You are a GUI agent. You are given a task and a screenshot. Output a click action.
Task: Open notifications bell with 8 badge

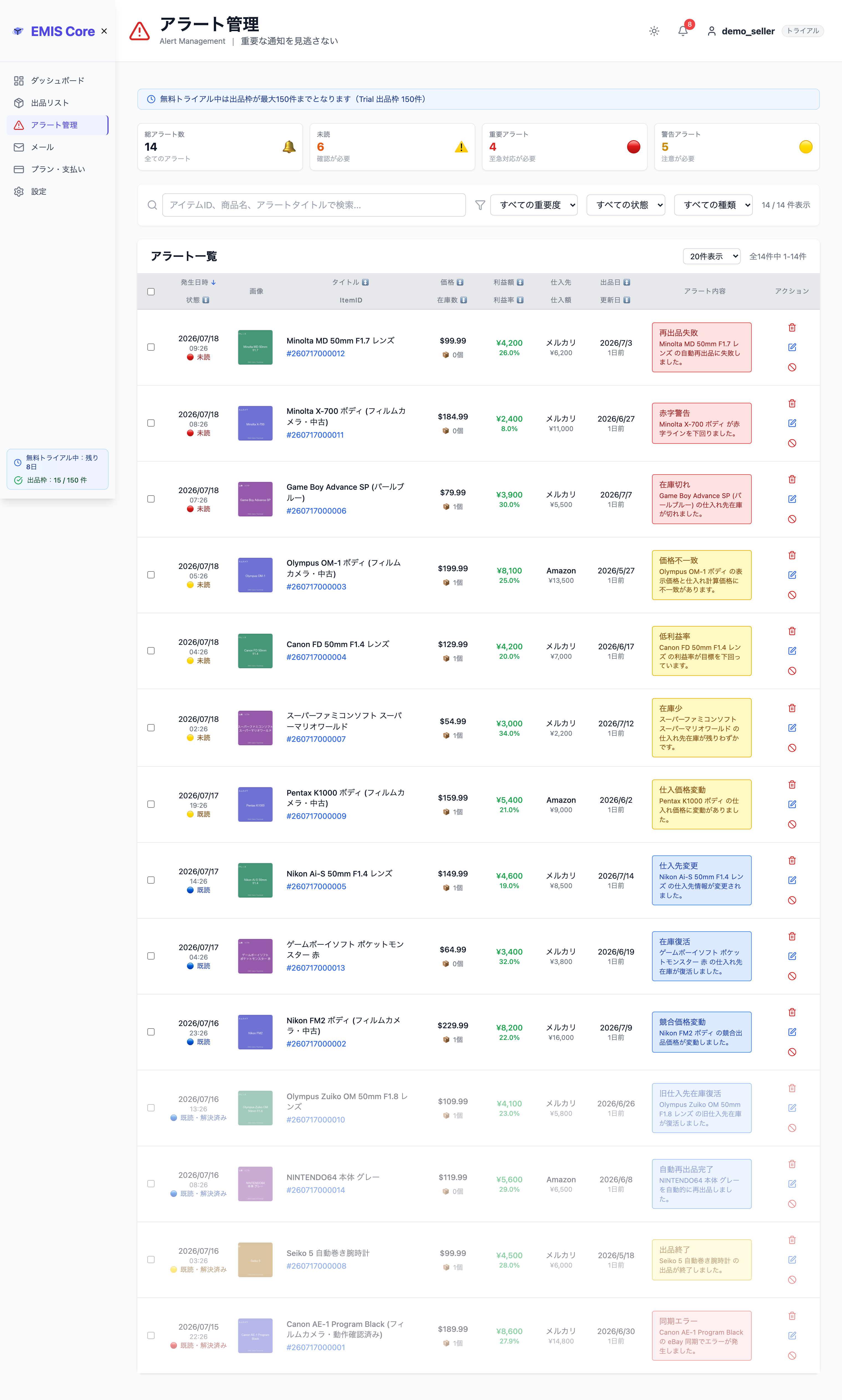(x=683, y=31)
